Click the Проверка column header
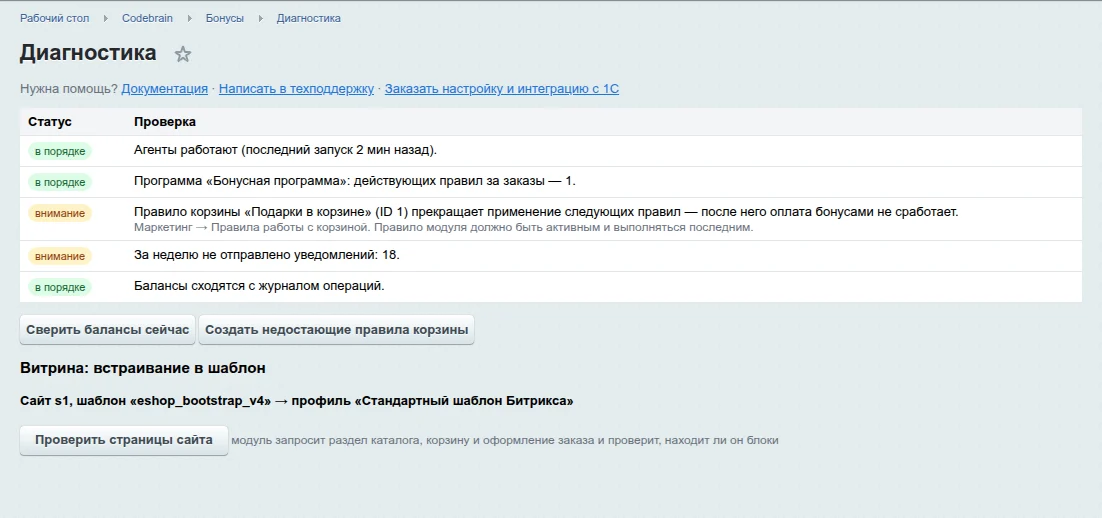 (x=165, y=122)
